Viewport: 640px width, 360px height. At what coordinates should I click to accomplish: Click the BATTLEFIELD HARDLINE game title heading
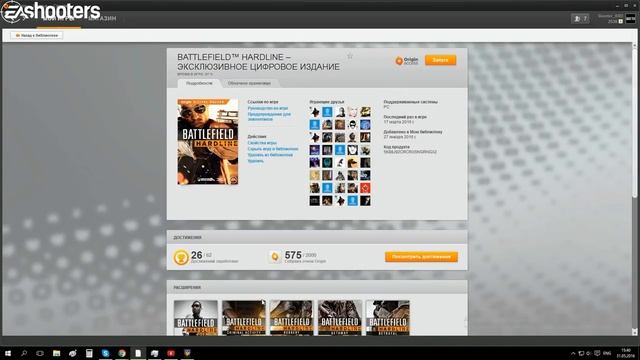click(258, 62)
